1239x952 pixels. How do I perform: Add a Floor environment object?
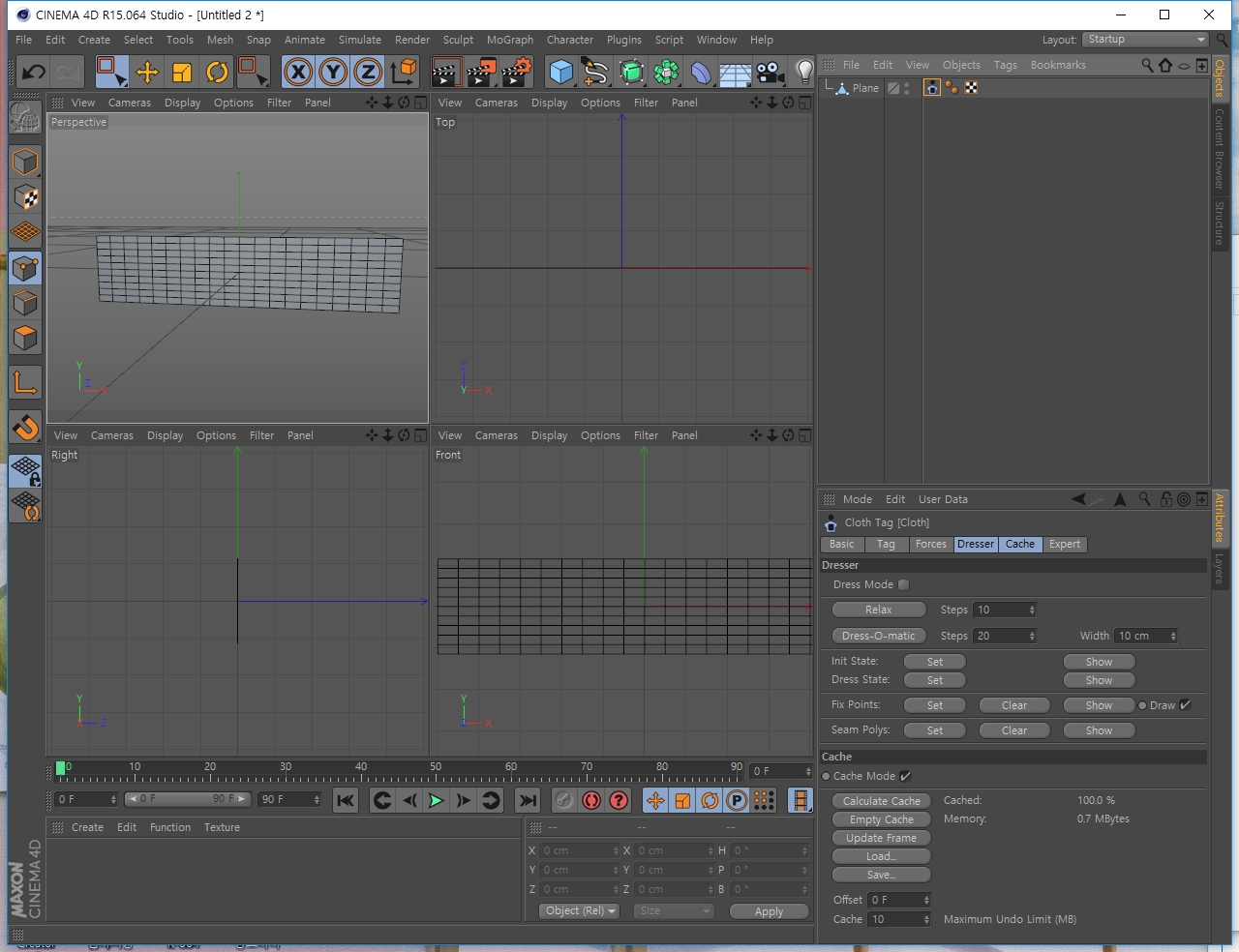736,72
